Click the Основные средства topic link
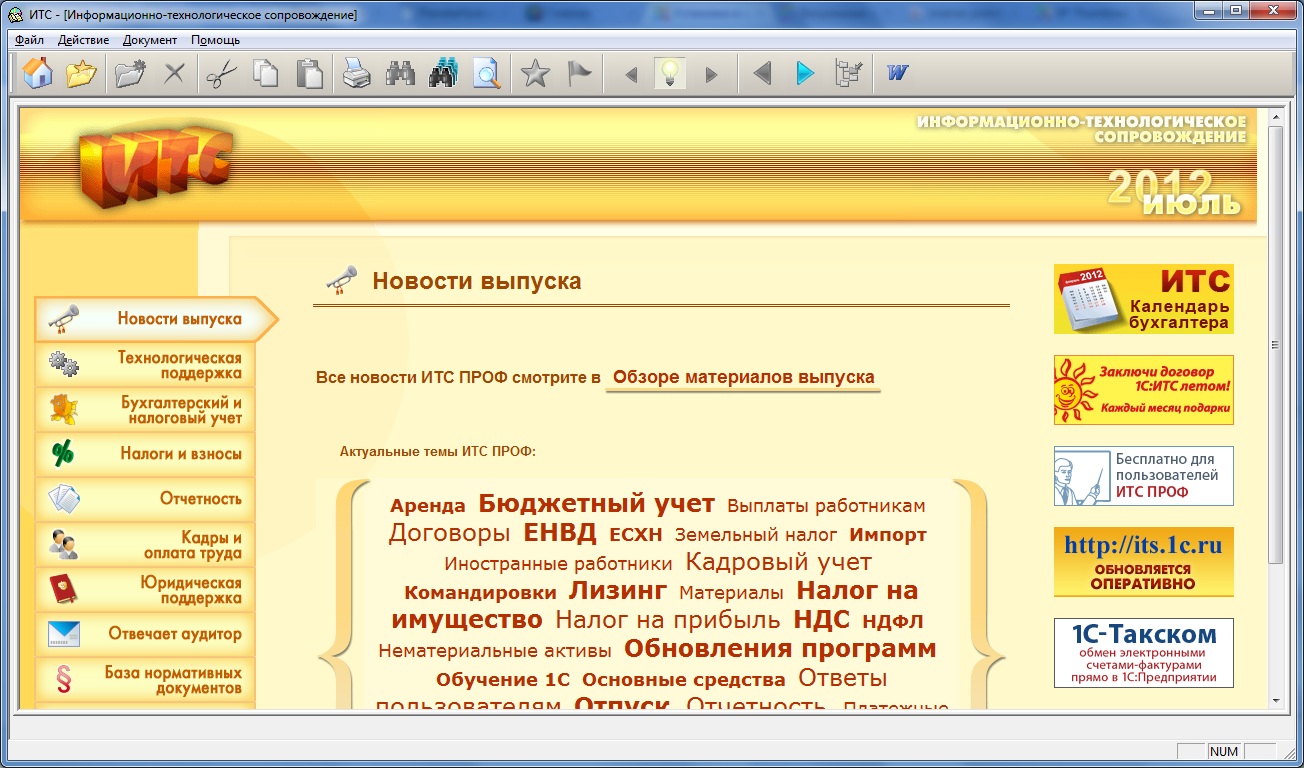The width and height of the screenshot is (1304, 768). click(x=684, y=680)
